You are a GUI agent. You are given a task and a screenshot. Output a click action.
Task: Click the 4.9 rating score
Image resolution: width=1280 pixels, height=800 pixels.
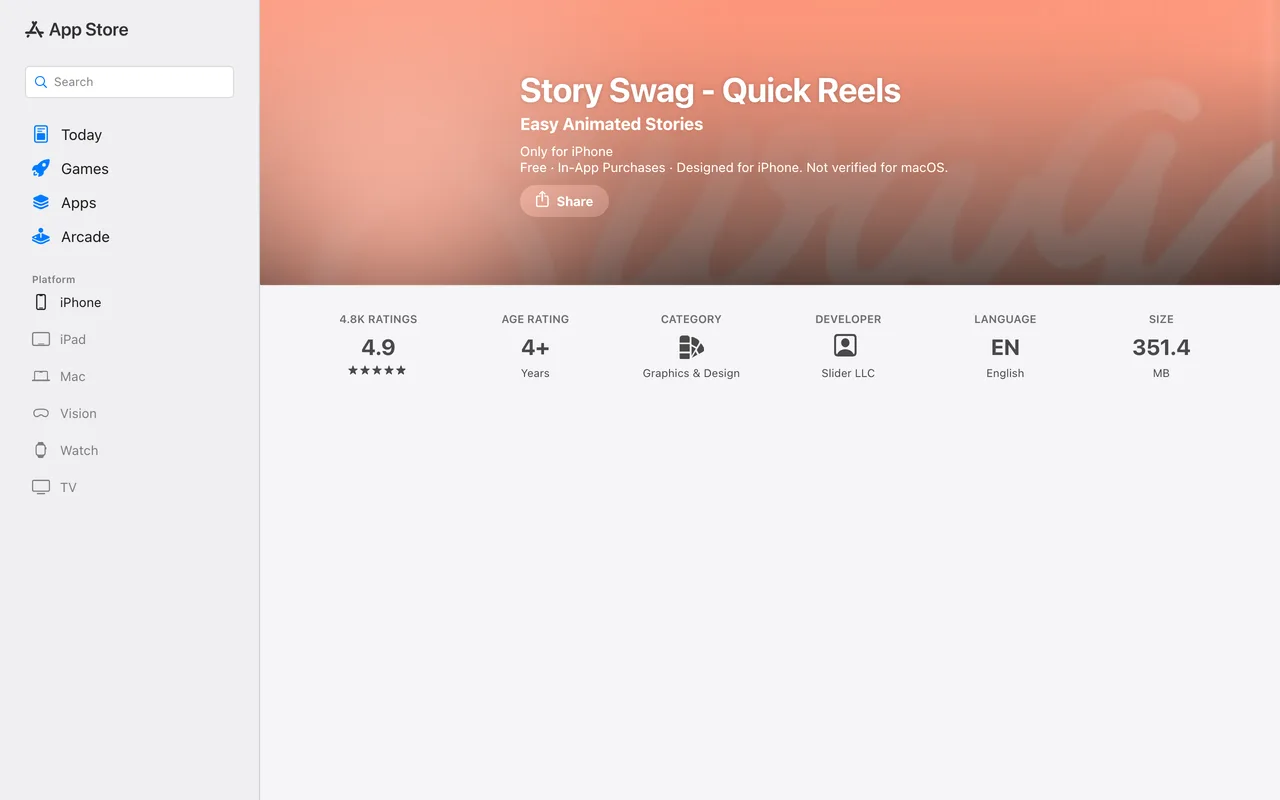point(378,347)
